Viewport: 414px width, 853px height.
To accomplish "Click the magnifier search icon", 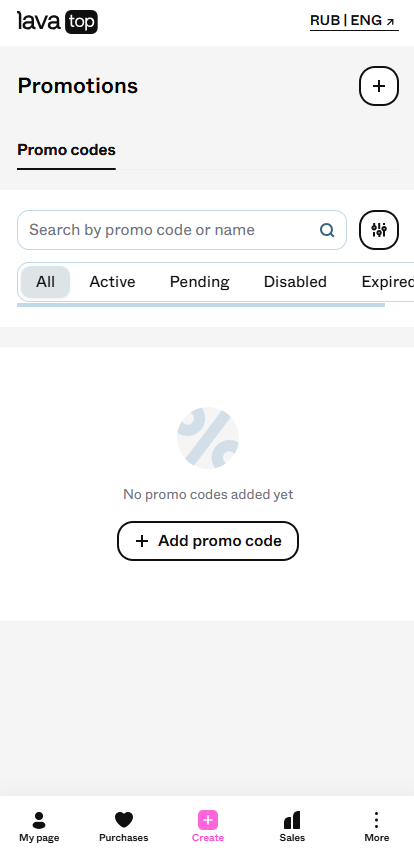I will (327, 230).
